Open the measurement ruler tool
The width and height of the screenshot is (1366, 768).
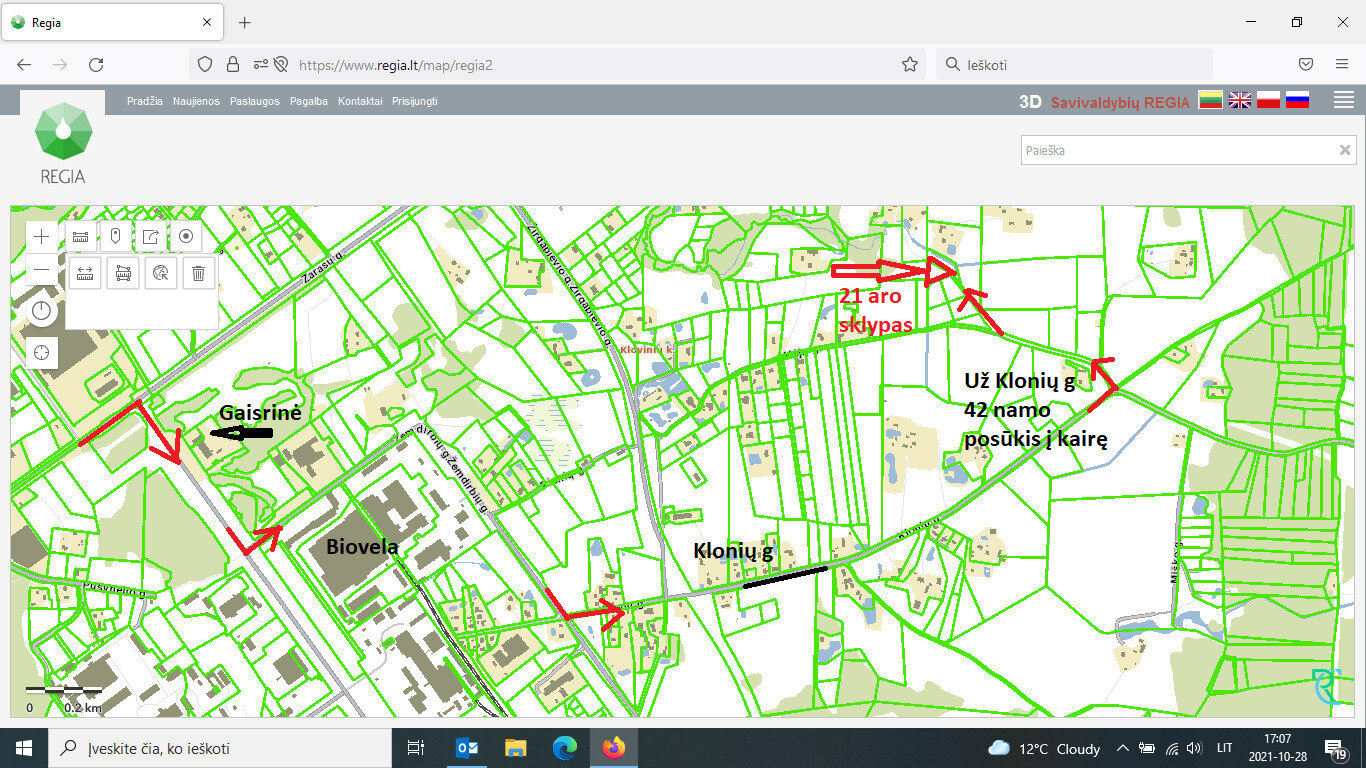point(81,237)
